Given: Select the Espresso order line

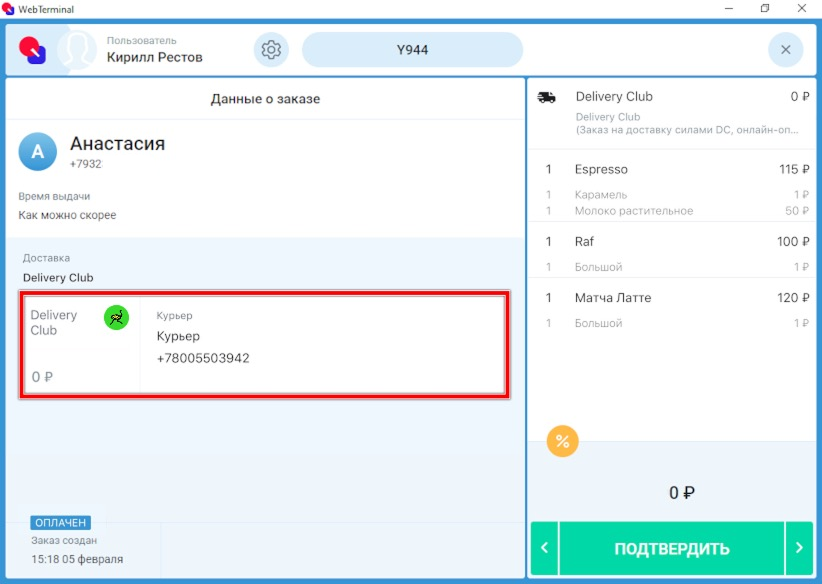Looking at the screenshot, I should [x=673, y=169].
